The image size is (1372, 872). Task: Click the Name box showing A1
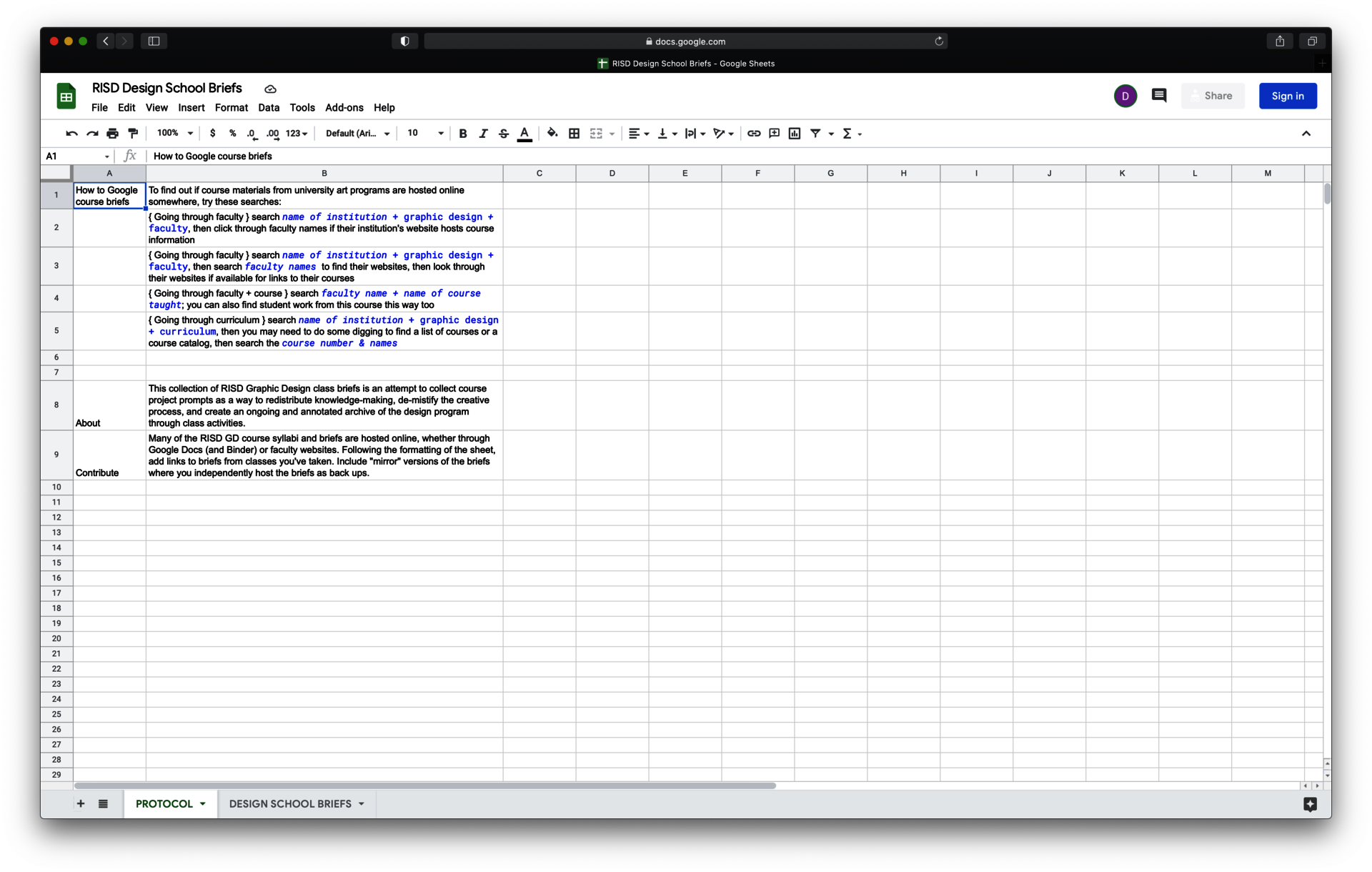77,157
